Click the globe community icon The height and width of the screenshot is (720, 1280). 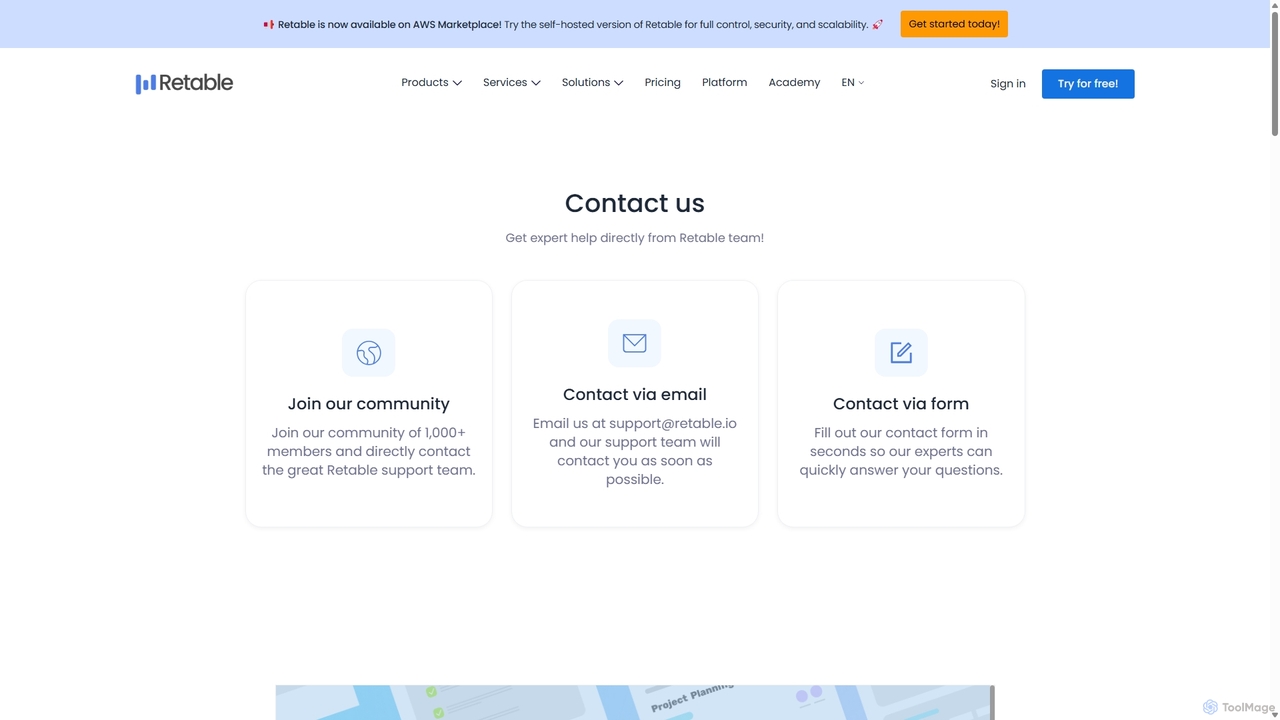[x=369, y=353]
